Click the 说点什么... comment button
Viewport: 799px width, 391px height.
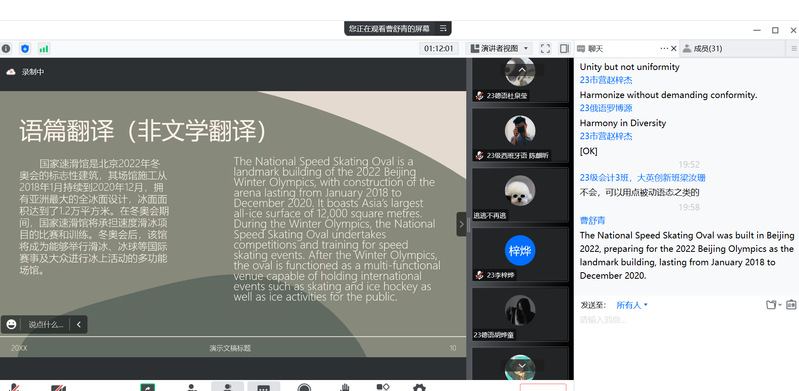coord(46,324)
